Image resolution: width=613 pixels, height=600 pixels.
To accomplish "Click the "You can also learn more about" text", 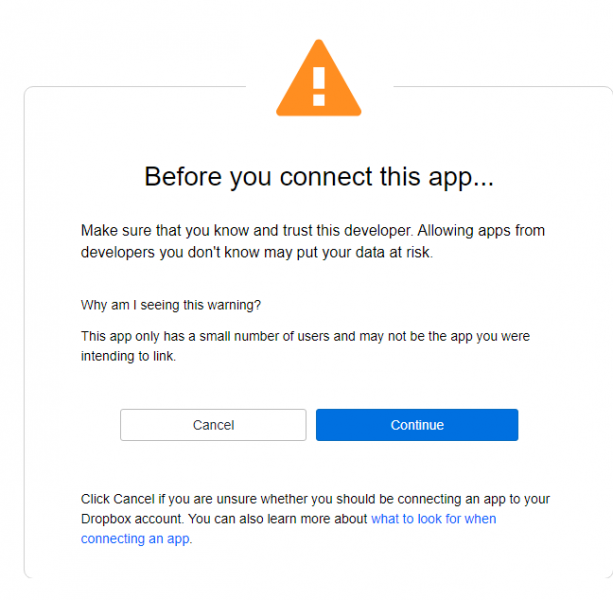I will coord(278,519).
